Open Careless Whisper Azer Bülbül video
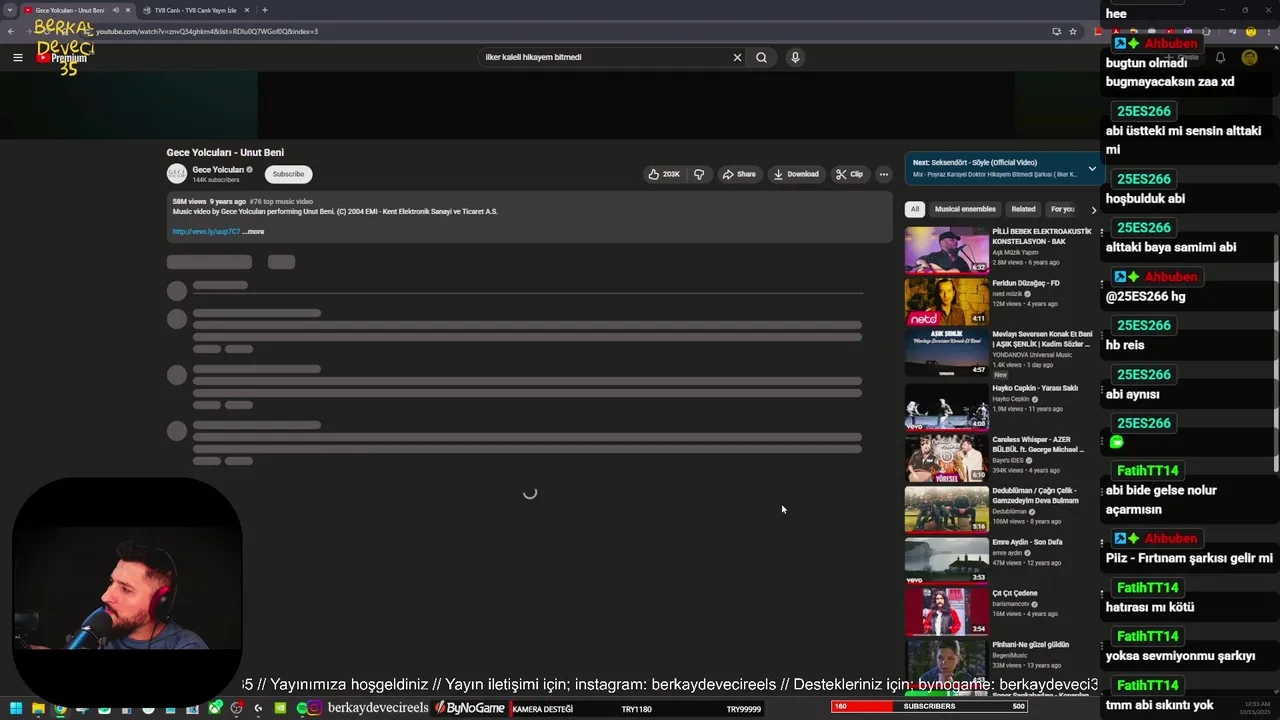The width and height of the screenshot is (1280, 720). click(x=946, y=457)
